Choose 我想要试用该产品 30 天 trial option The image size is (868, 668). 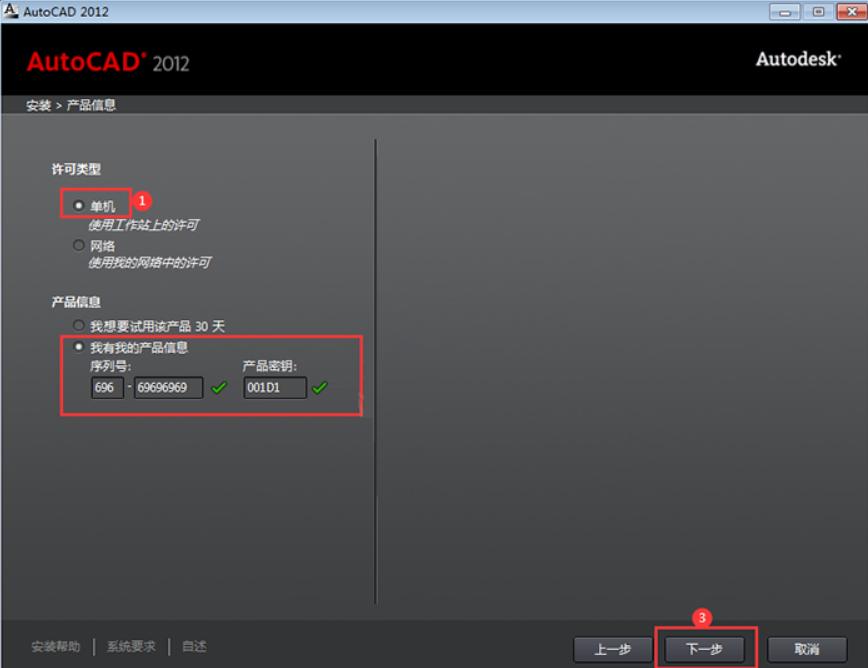pyautogui.click(x=79, y=325)
